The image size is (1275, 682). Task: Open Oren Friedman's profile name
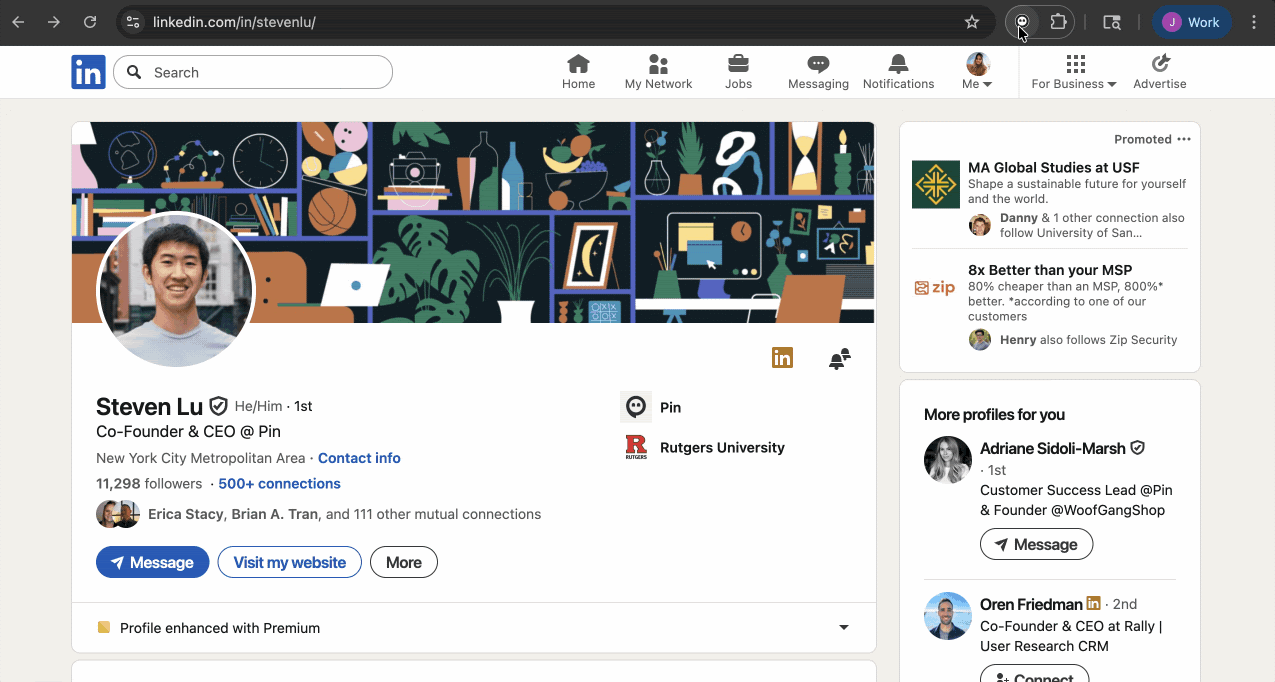tap(1031, 604)
